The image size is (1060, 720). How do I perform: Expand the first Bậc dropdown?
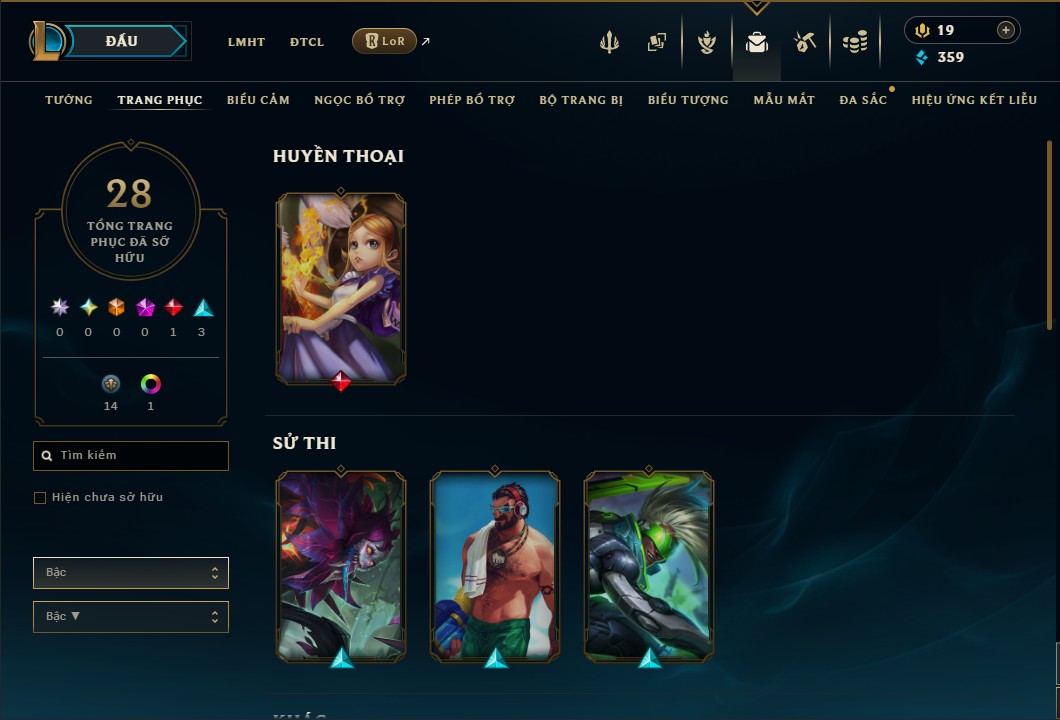[130, 573]
